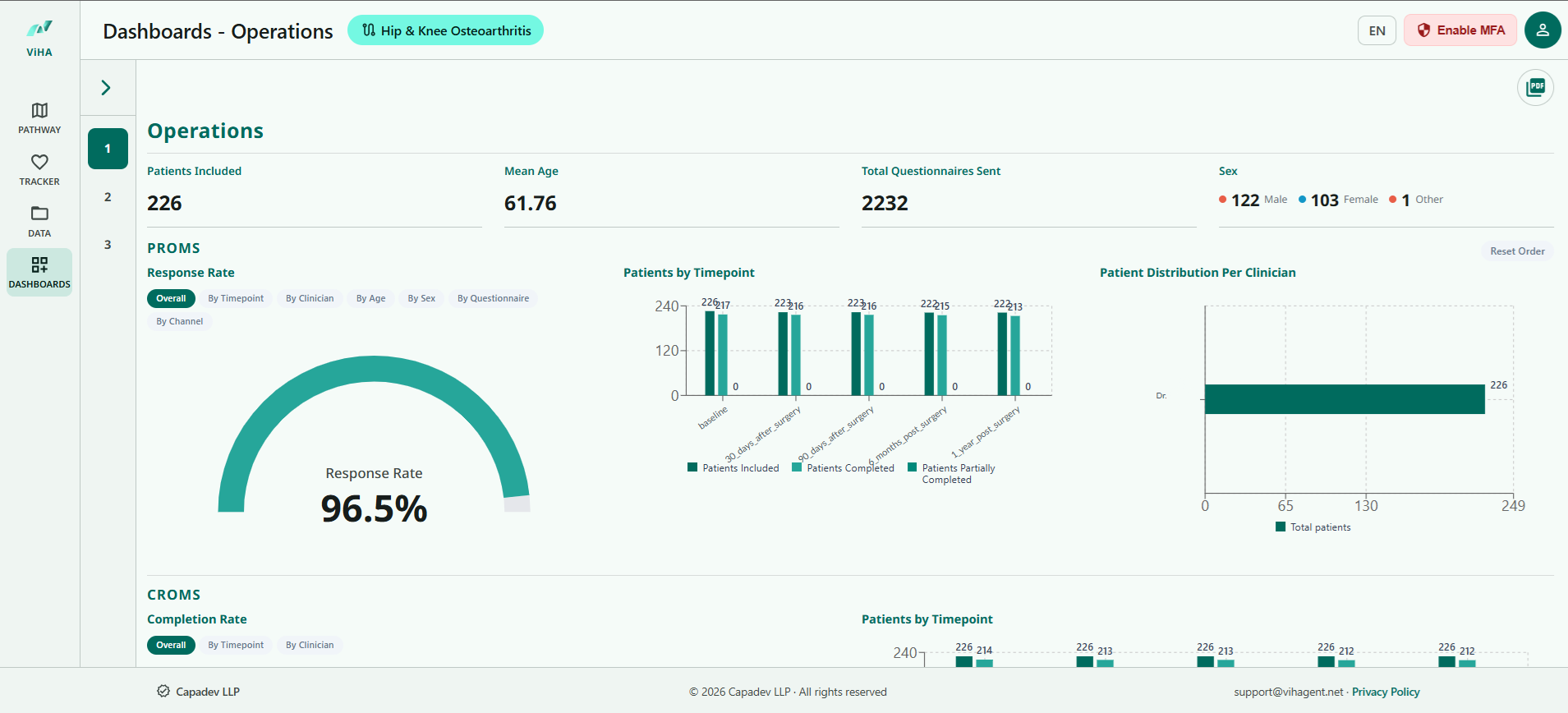
Task: Click PROMS Patients by Timepoint chart title
Action: [x=688, y=273]
